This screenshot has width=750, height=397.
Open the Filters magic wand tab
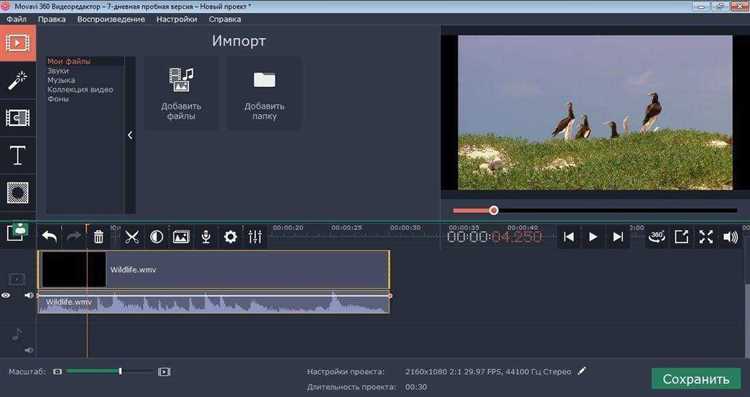(x=18, y=80)
